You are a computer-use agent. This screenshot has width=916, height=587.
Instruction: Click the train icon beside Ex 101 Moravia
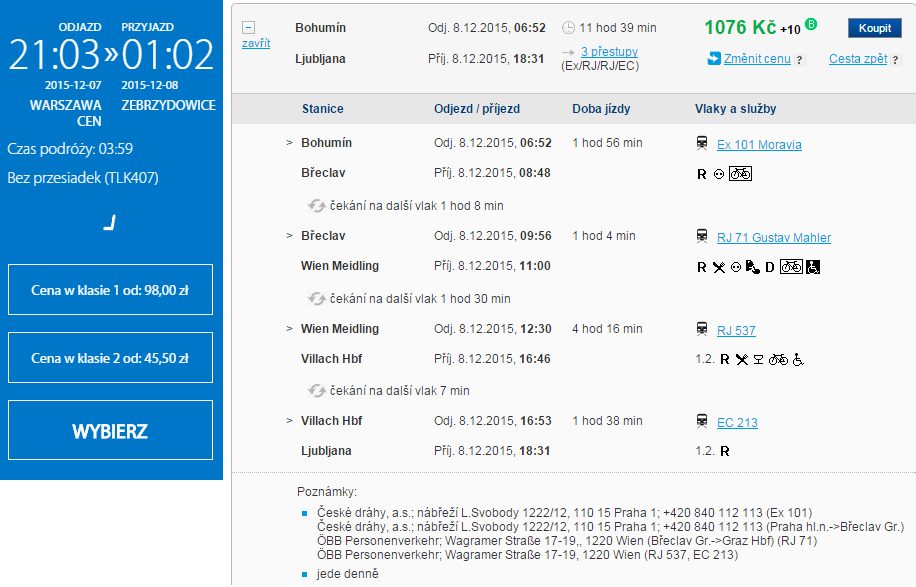[x=702, y=144]
